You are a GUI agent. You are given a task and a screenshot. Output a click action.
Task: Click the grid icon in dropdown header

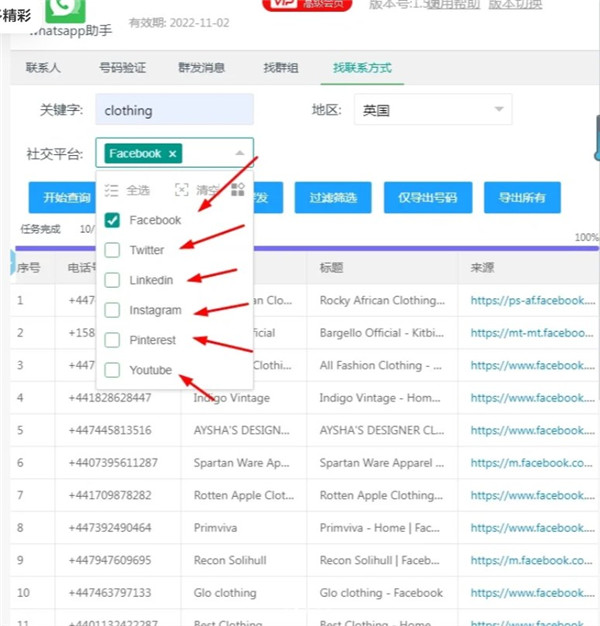(237, 189)
